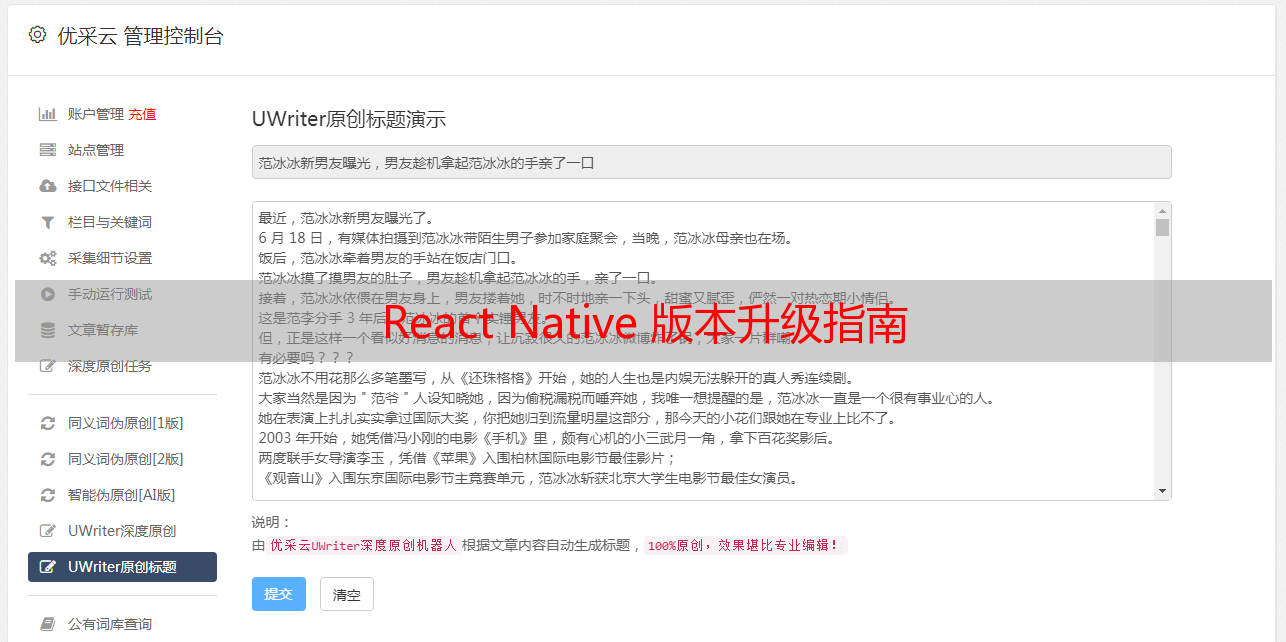Click the gear icon beside 优采云 管理控制台
Image resolution: width=1286 pixels, height=642 pixels.
[37, 35]
